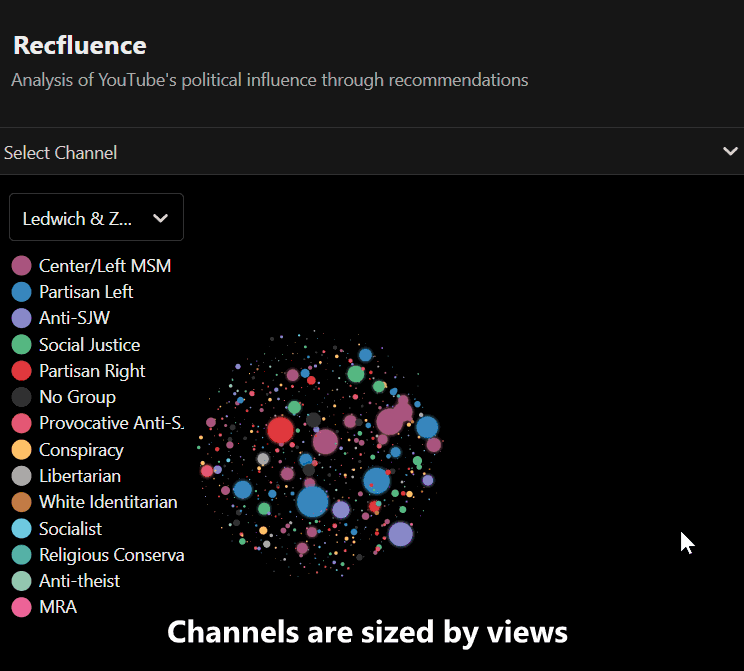Click the largest red Partisan Right bubble
The image size is (744, 671).
[280, 430]
